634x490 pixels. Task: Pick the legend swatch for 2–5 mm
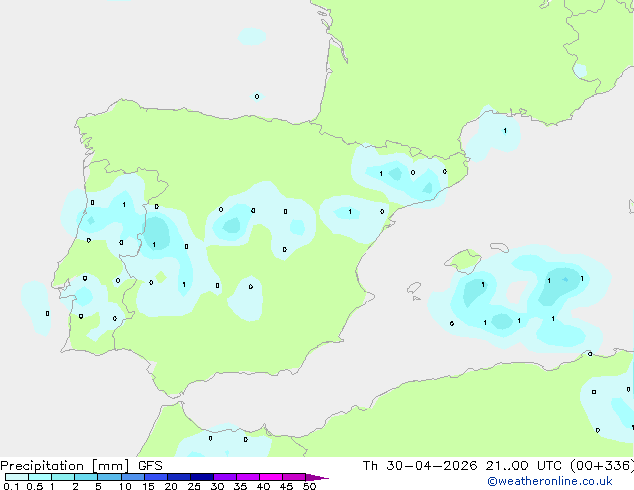86,477
